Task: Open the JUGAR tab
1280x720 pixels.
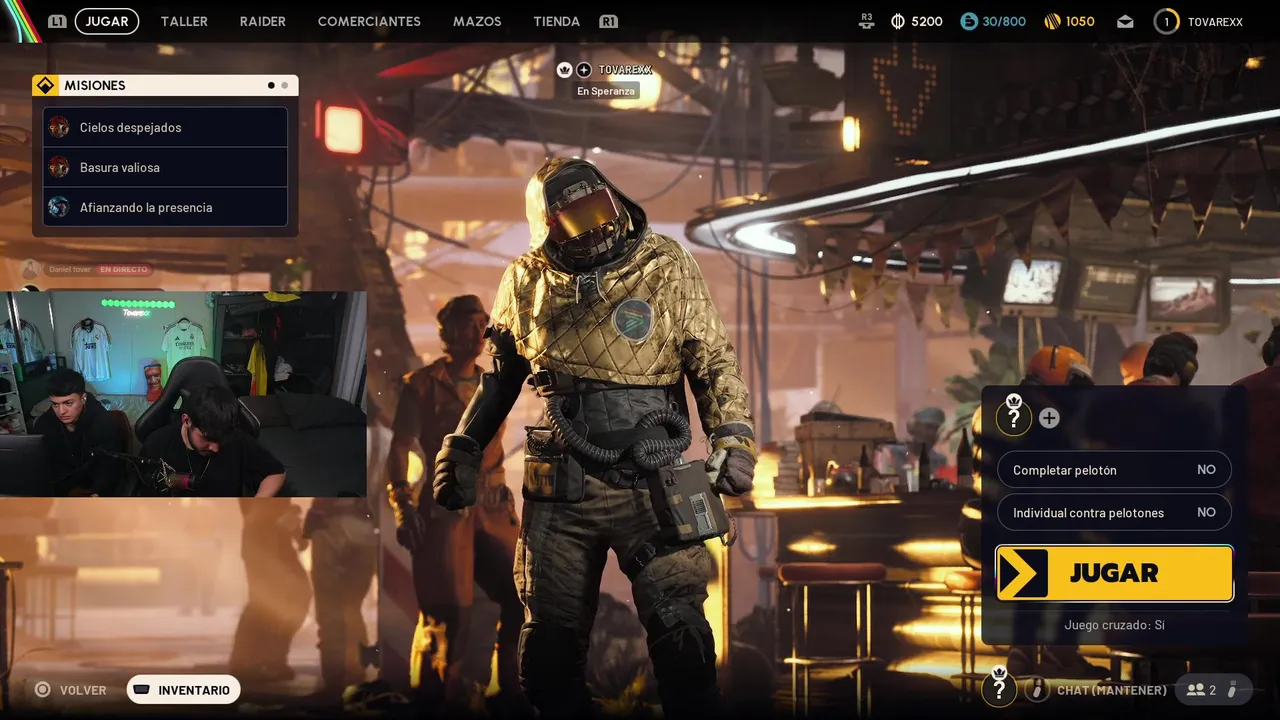Action: (107, 21)
